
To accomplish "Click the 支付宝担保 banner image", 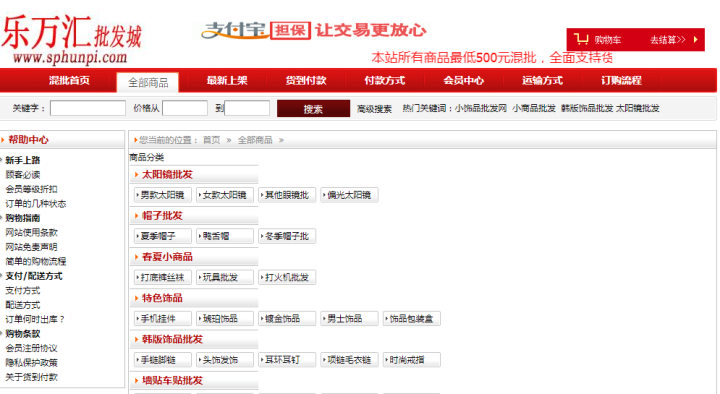I will tap(314, 30).
